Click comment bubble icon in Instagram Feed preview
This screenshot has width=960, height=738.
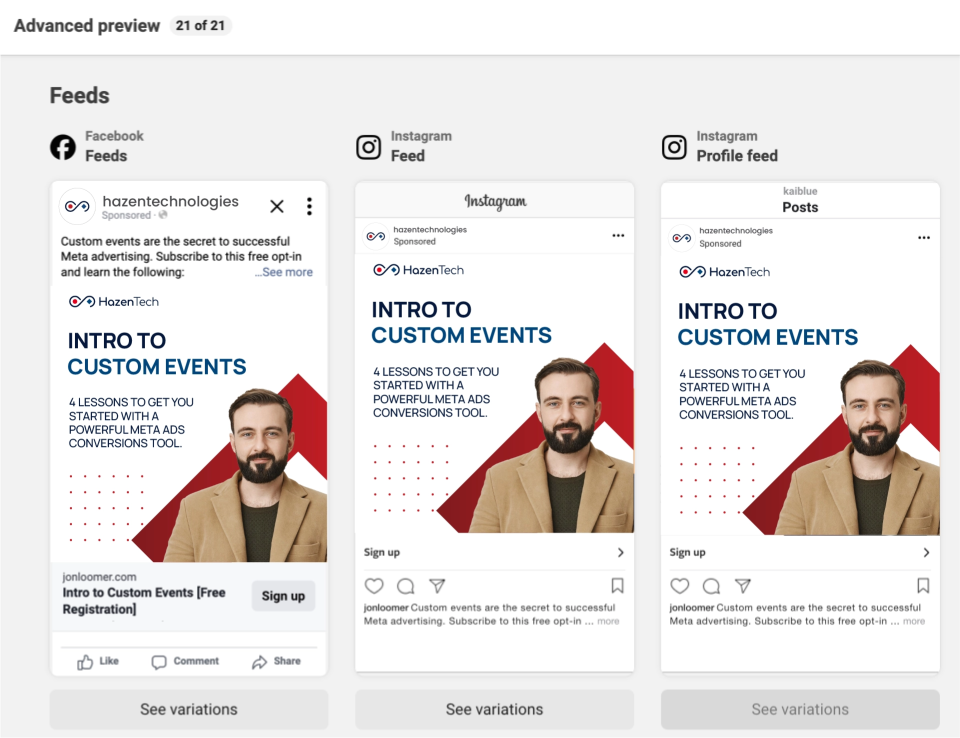pyautogui.click(x=405, y=586)
